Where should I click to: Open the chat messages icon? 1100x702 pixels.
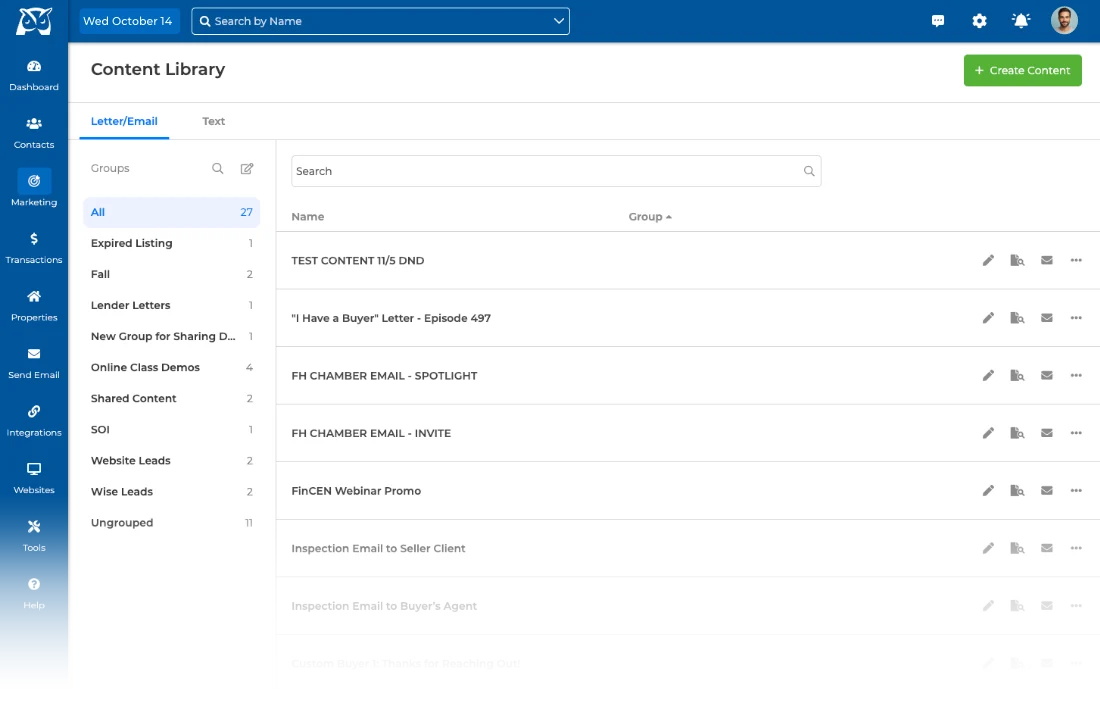(938, 21)
